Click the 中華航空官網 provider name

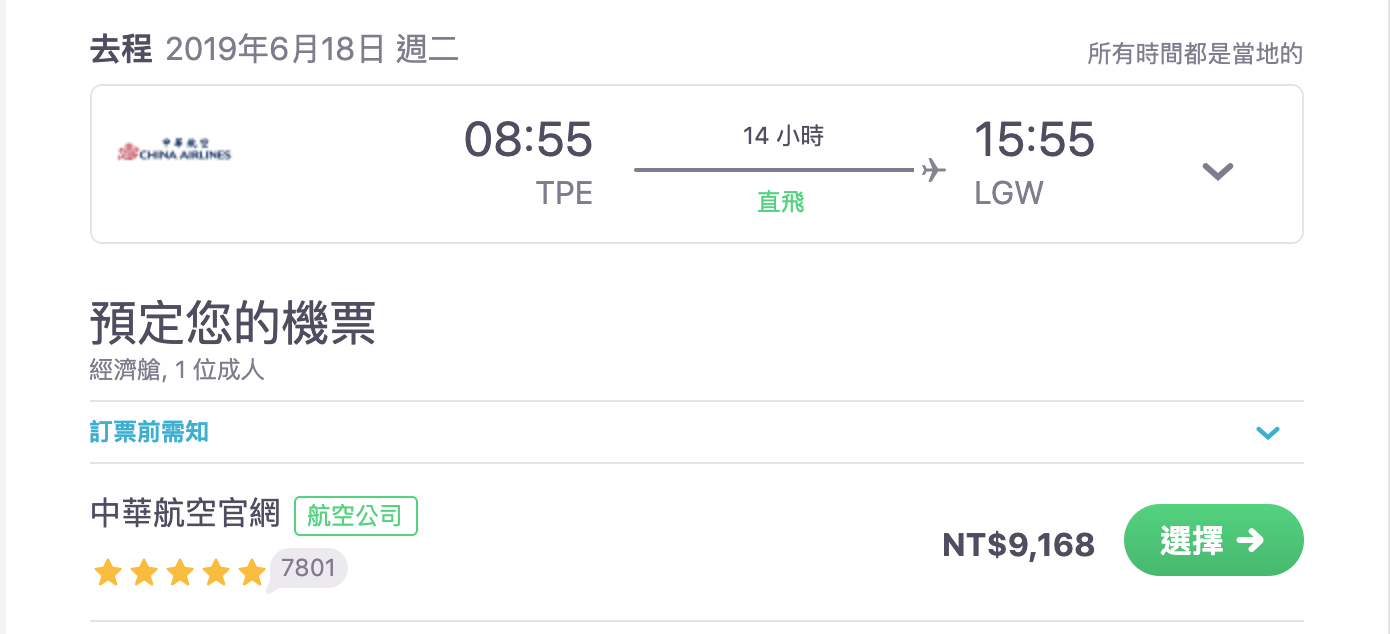[187, 514]
